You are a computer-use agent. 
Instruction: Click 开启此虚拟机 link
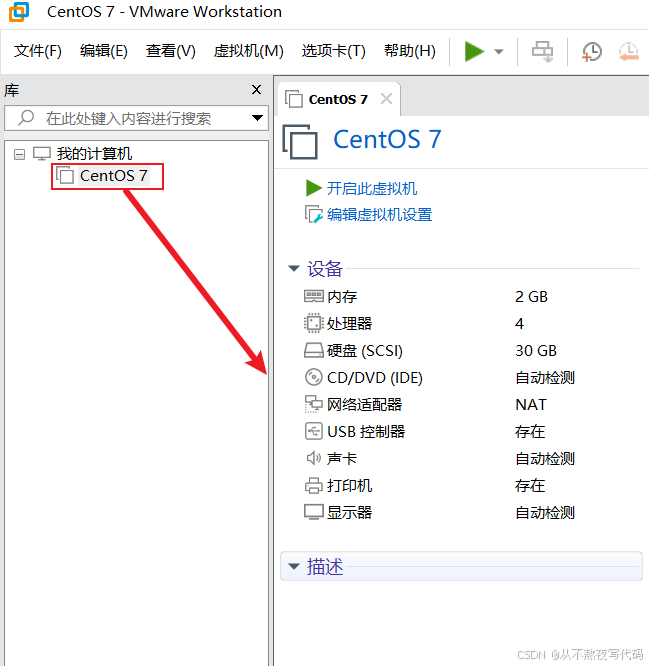(x=372, y=188)
